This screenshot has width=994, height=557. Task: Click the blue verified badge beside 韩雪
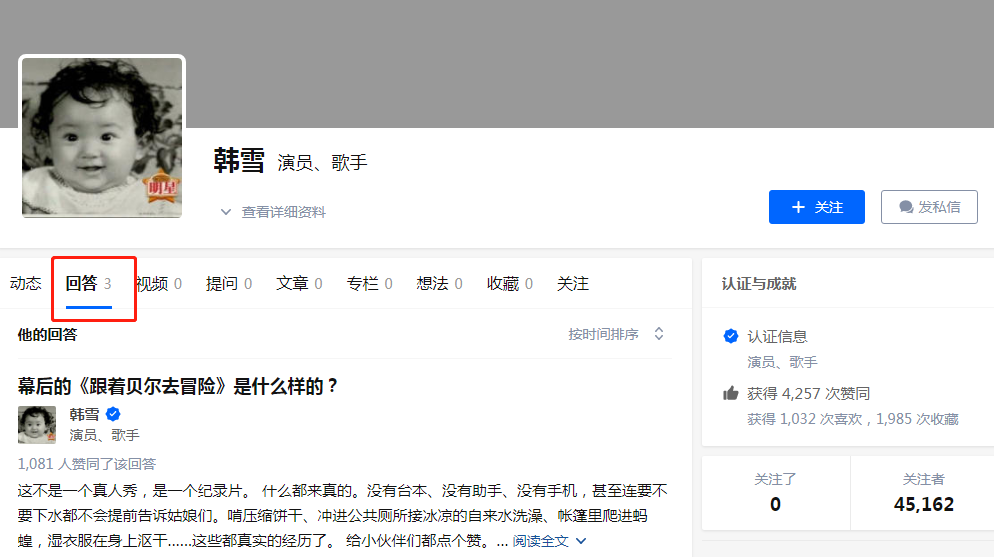114,414
